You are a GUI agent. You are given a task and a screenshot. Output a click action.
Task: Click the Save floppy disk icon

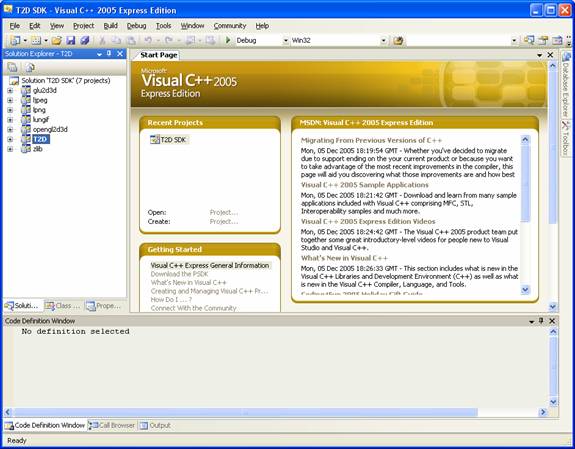[x=70, y=40]
